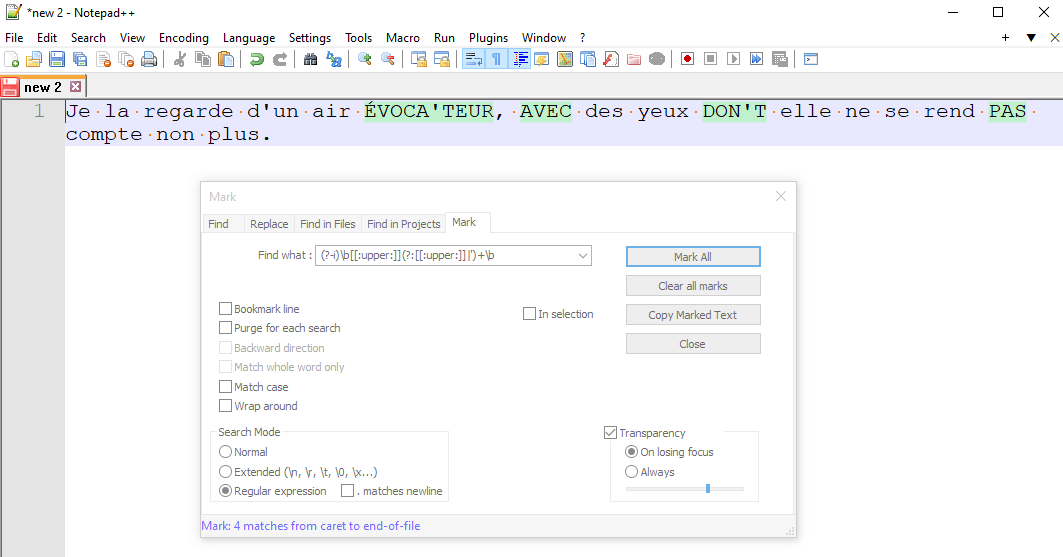Viewport: 1063px width, 557px height.
Task: Click the Stop recording macro icon
Action: (710, 60)
